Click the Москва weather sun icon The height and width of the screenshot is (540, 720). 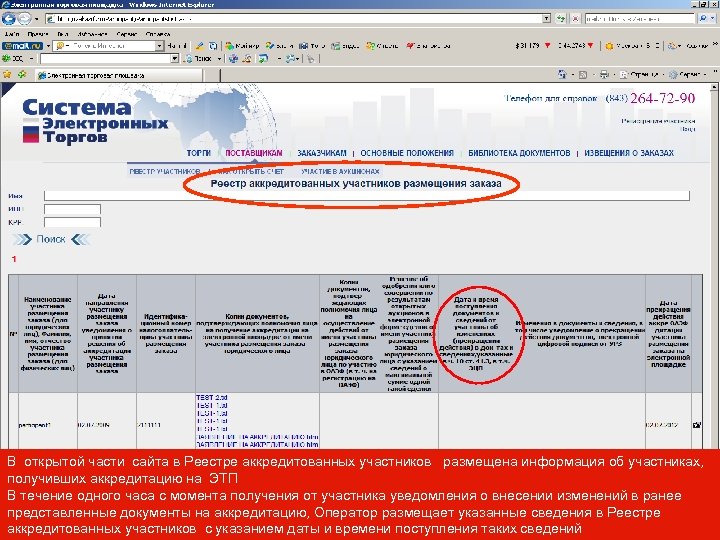pos(609,46)
